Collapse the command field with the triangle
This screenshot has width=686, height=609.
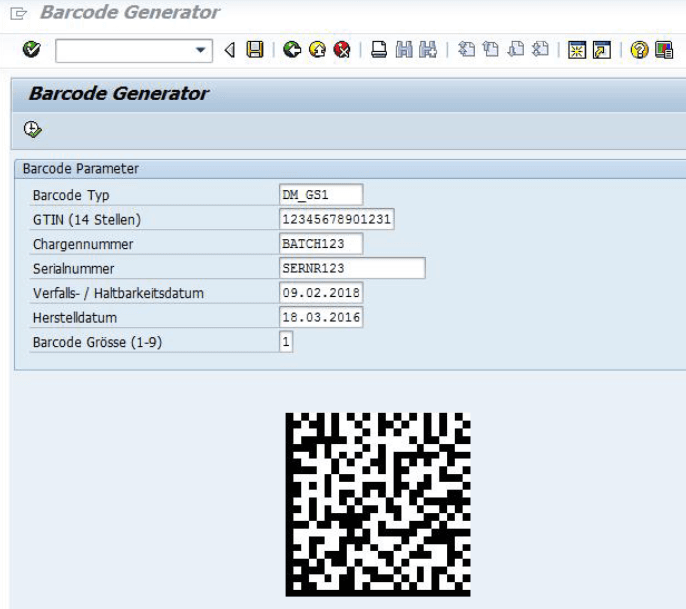230,50
